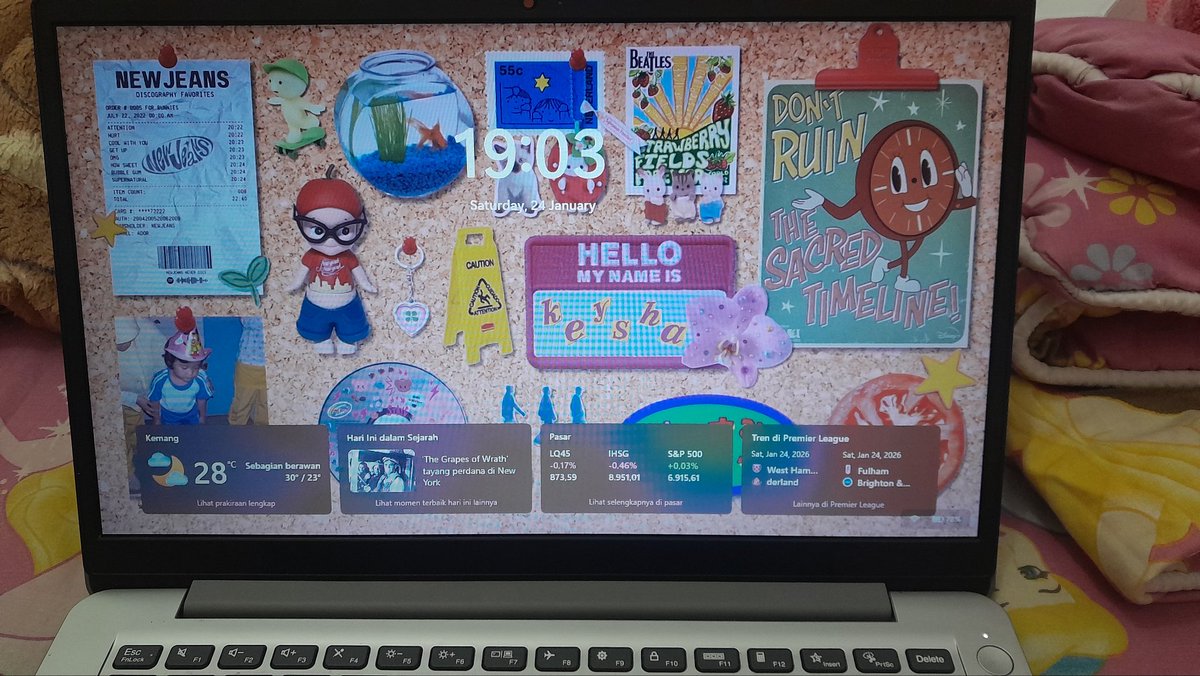Click the IHSG value 8.951,01

[626, 477]
